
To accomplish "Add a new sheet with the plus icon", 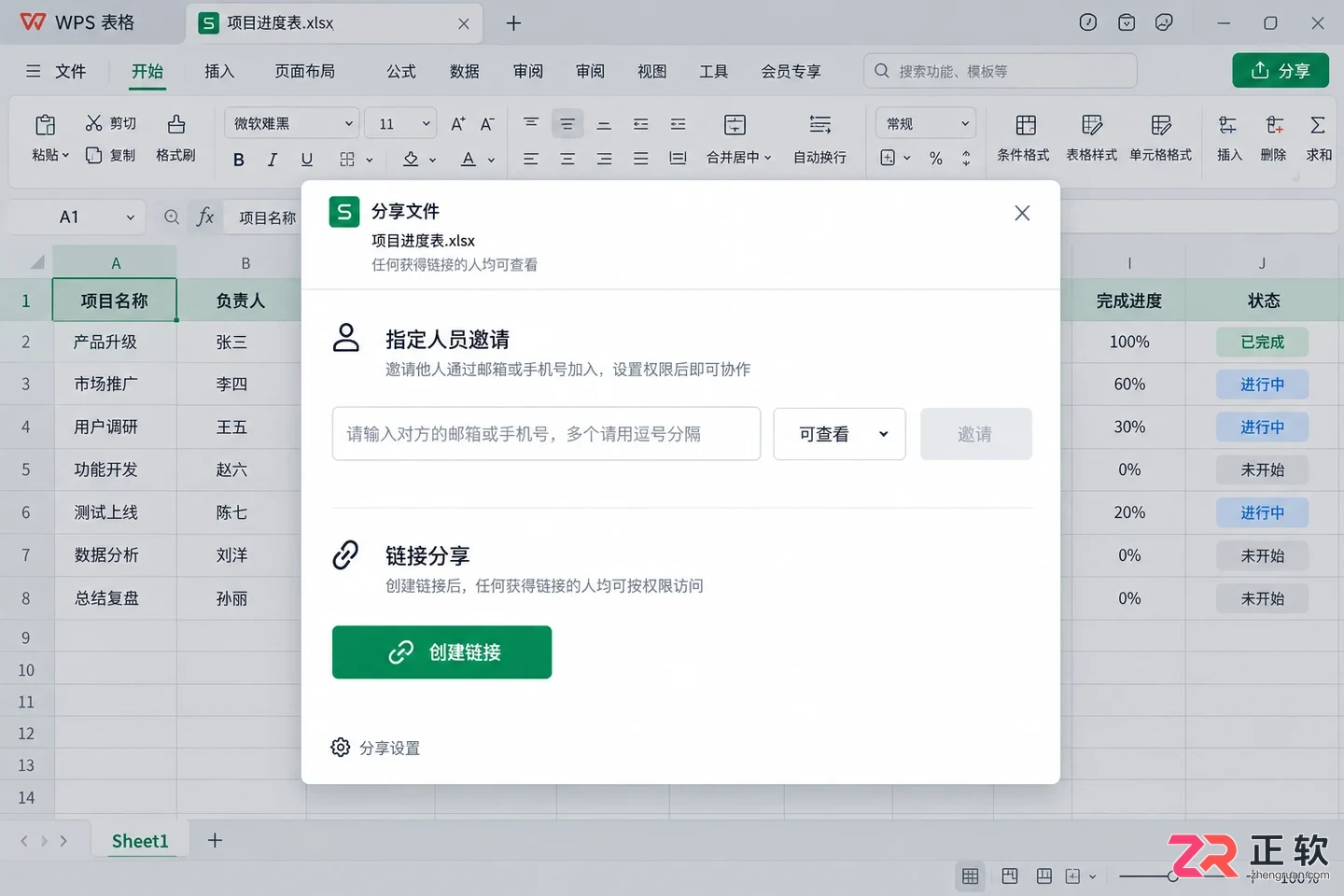I will click(215, 841).
